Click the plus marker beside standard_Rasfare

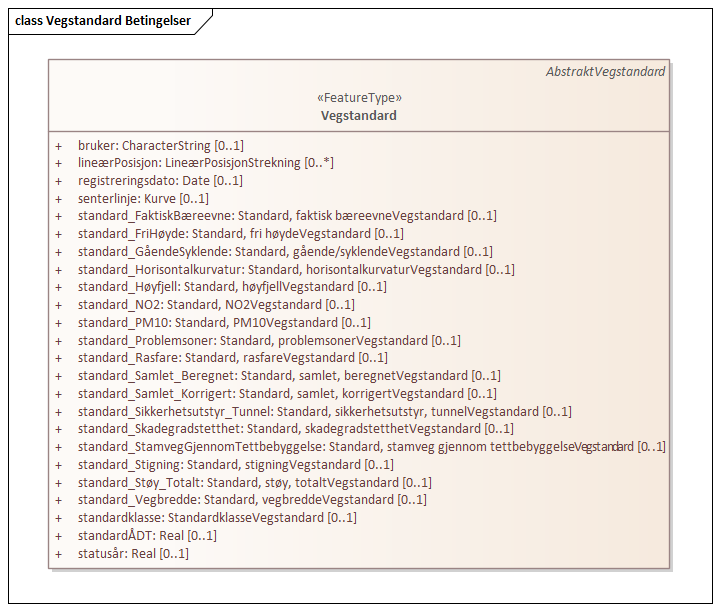click(x=59, y=358)
